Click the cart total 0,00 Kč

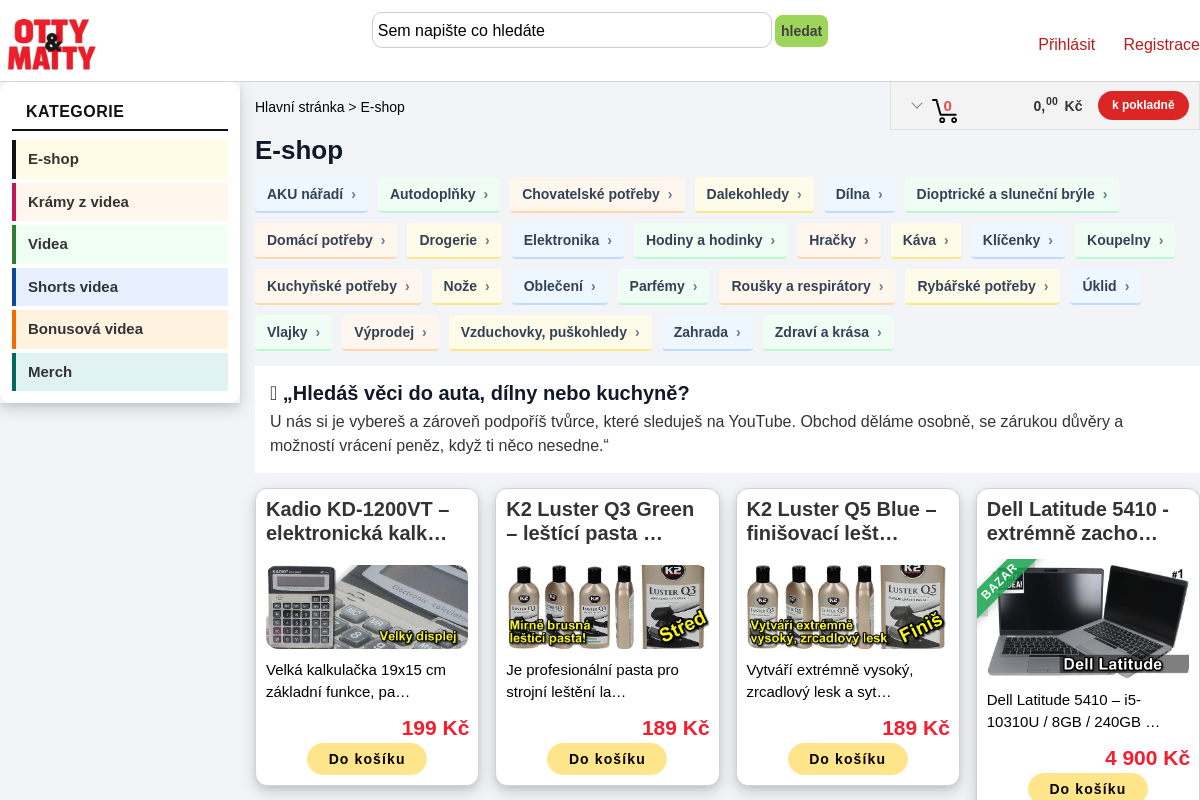point(1058,104)
